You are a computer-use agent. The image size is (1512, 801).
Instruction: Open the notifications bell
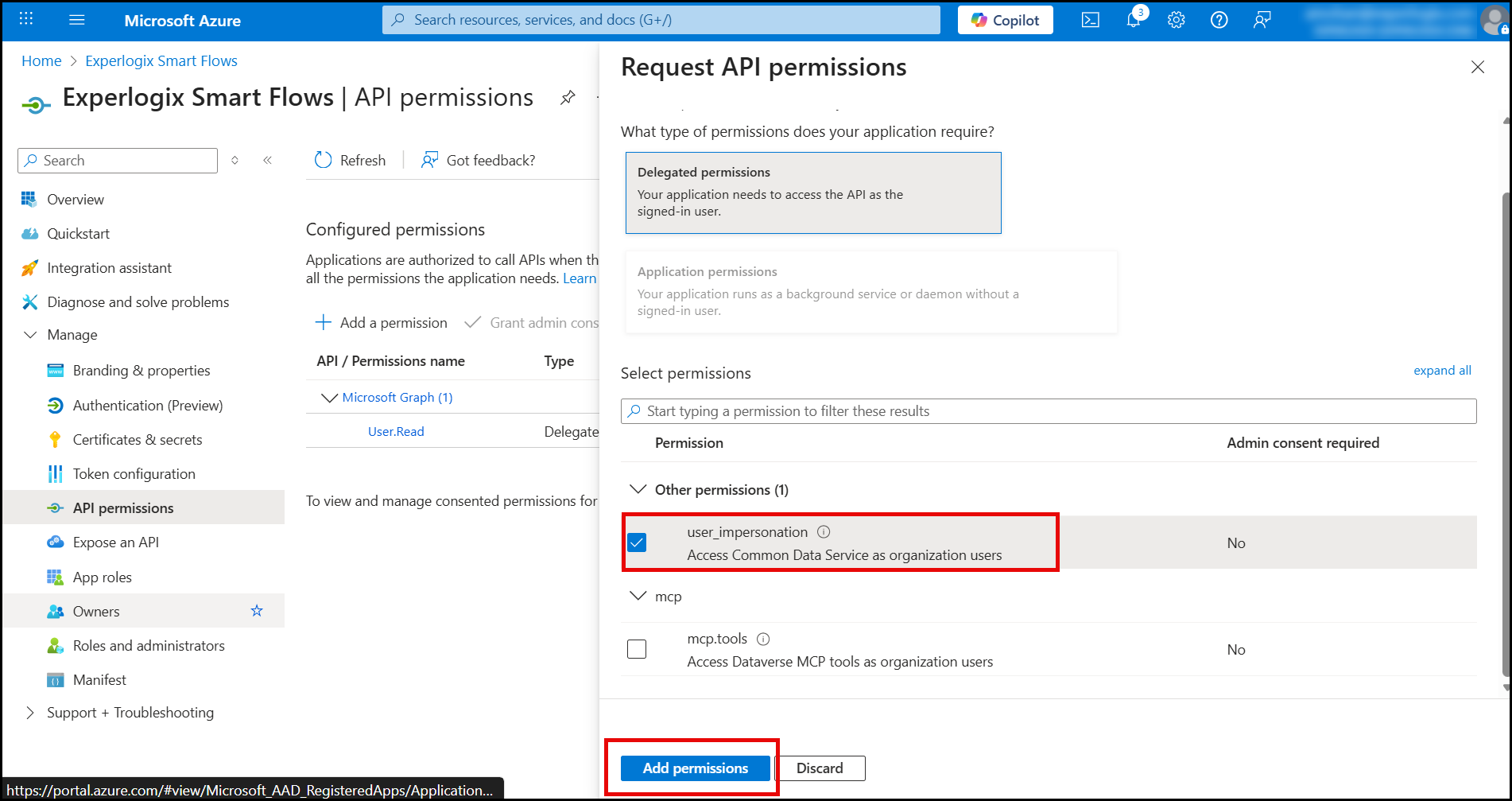pos(1134,20)
